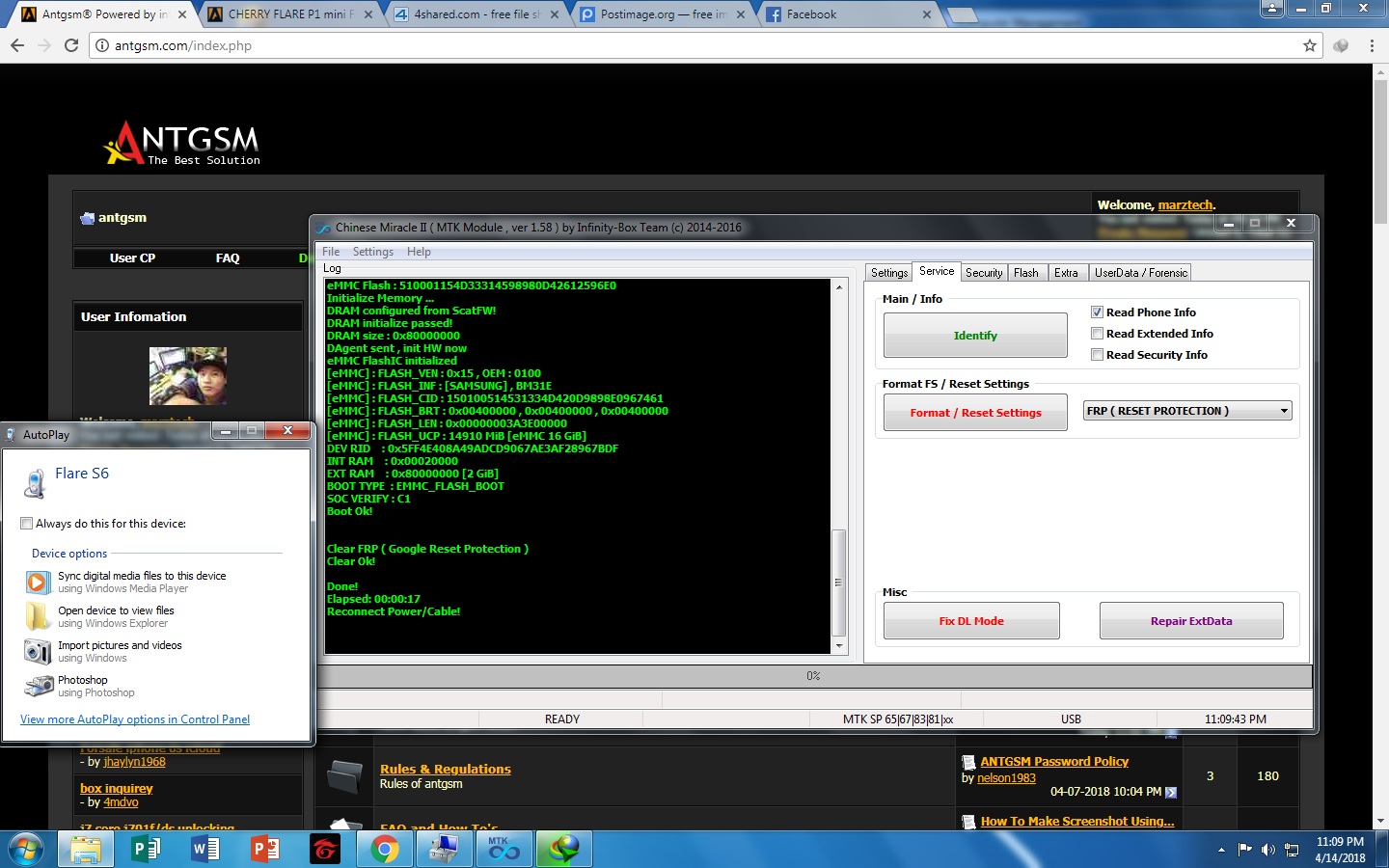Click the Flare S6 device icon in AutoPlay
Viewport: 1389px width, 868px height.
tap(35, 483)
